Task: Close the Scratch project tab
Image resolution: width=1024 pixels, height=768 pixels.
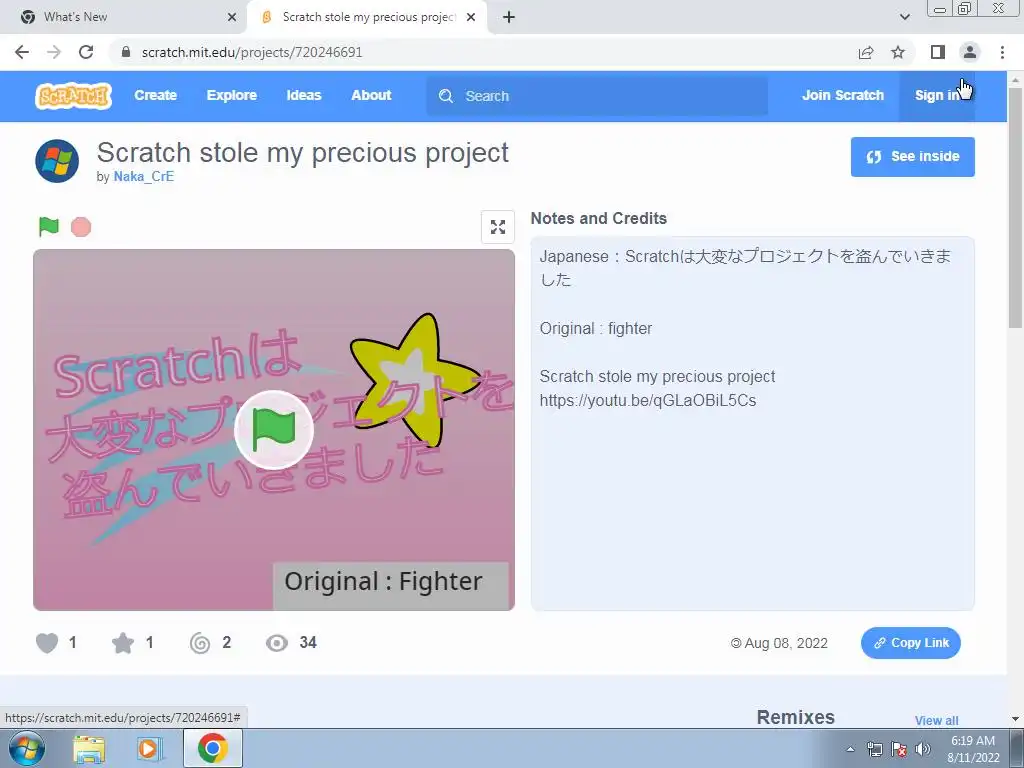Action: (471, 17)
